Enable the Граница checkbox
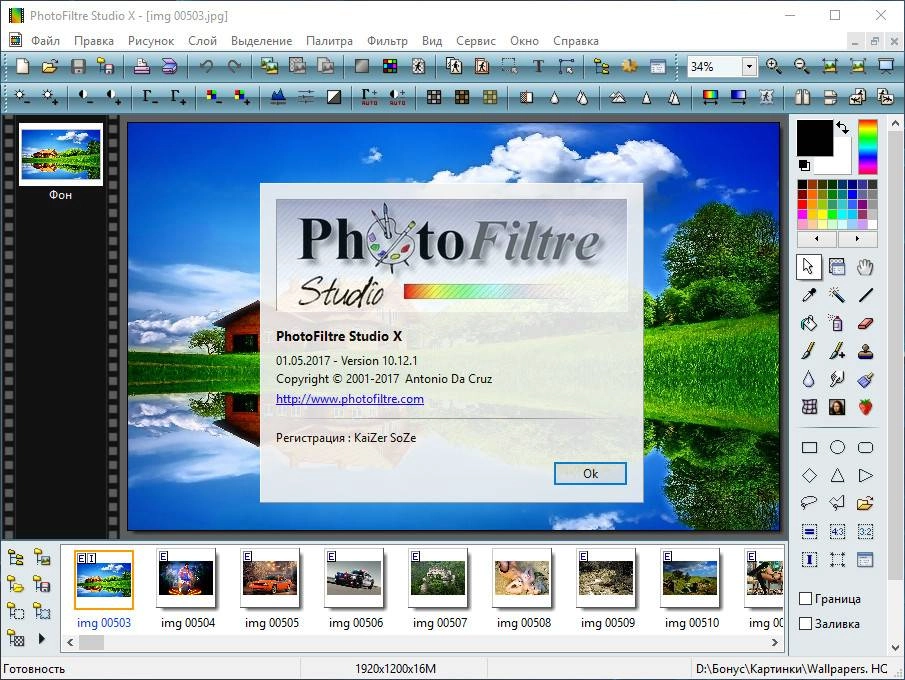 (x=806, y=599)
